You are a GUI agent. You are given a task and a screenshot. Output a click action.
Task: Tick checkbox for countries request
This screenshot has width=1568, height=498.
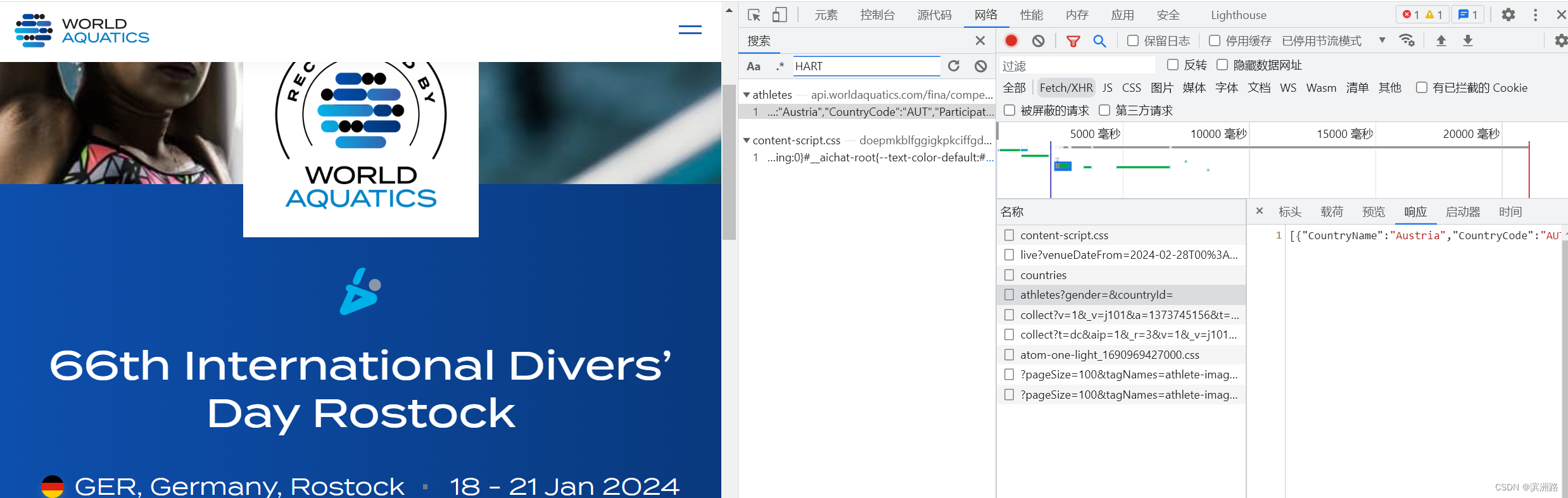pyautogui.click(x=1009, y=275)
